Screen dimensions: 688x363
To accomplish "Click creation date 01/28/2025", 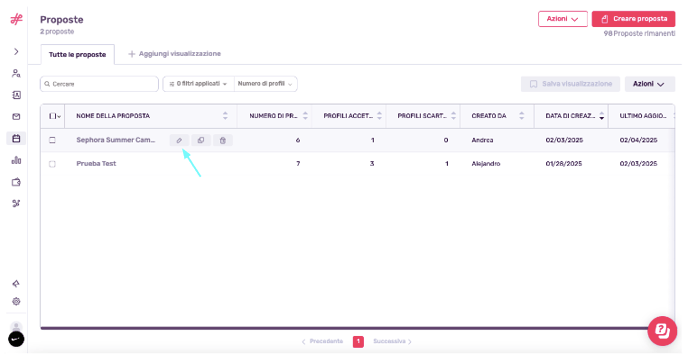I will 564,163.
